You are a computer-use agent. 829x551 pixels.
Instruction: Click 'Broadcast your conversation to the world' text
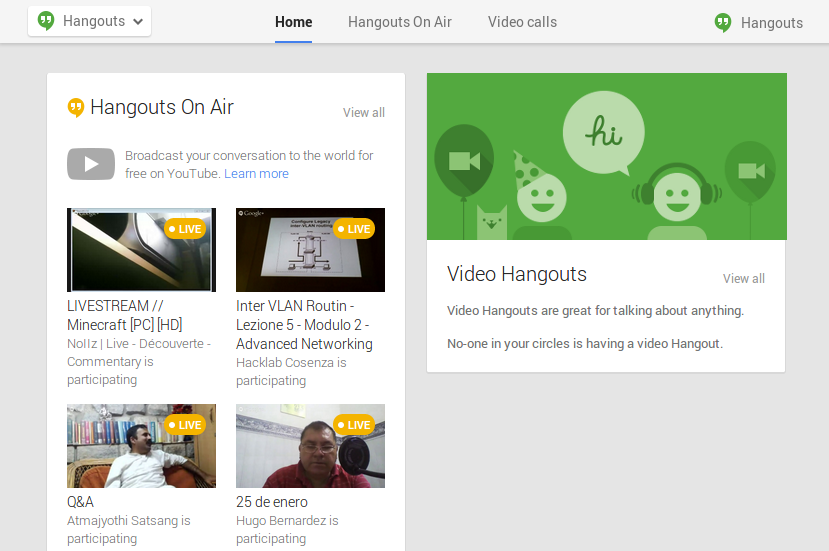click(249, 164)
